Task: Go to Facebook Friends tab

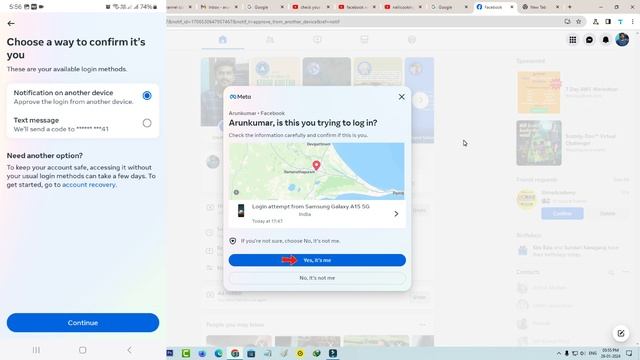Action: [x=270, y=40]
